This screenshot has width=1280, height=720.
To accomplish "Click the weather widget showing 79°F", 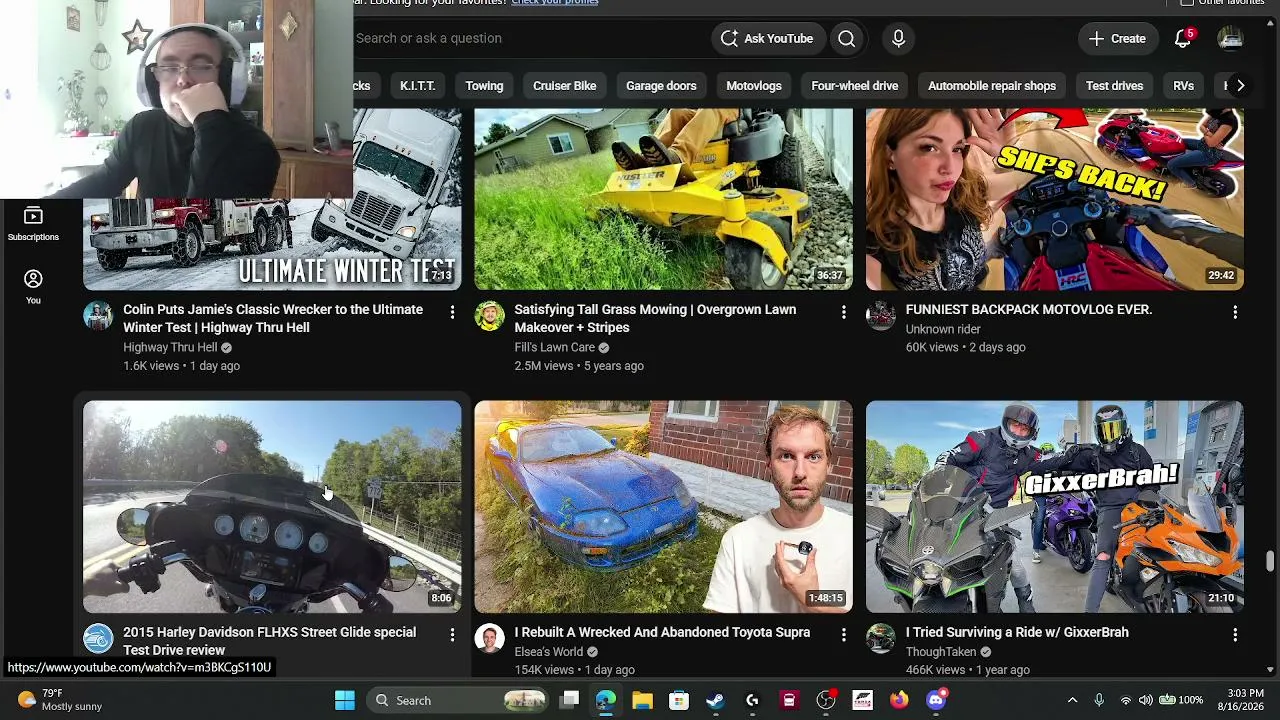I will coord(60,700).
